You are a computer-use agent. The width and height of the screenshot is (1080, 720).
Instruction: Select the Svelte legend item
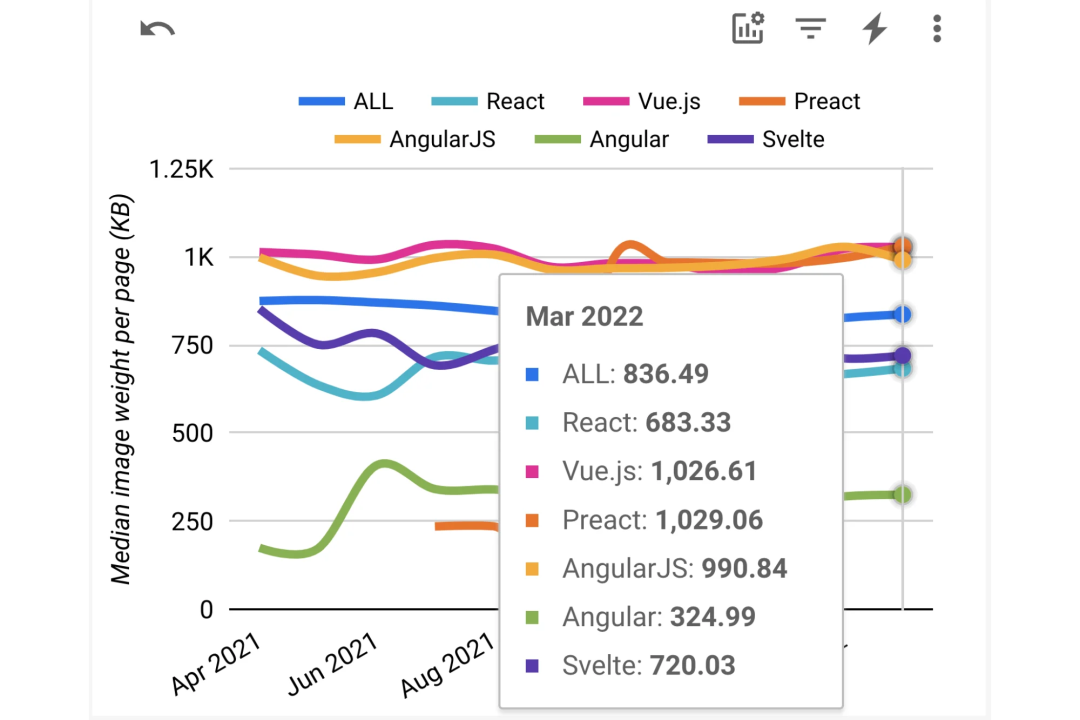[x=766, y=139]
